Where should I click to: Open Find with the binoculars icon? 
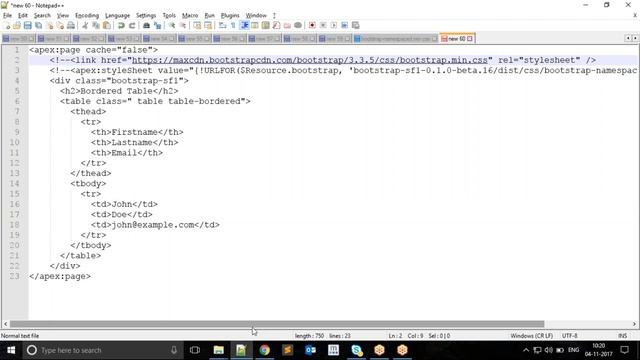pyautogui.click(x=146, y=25)
